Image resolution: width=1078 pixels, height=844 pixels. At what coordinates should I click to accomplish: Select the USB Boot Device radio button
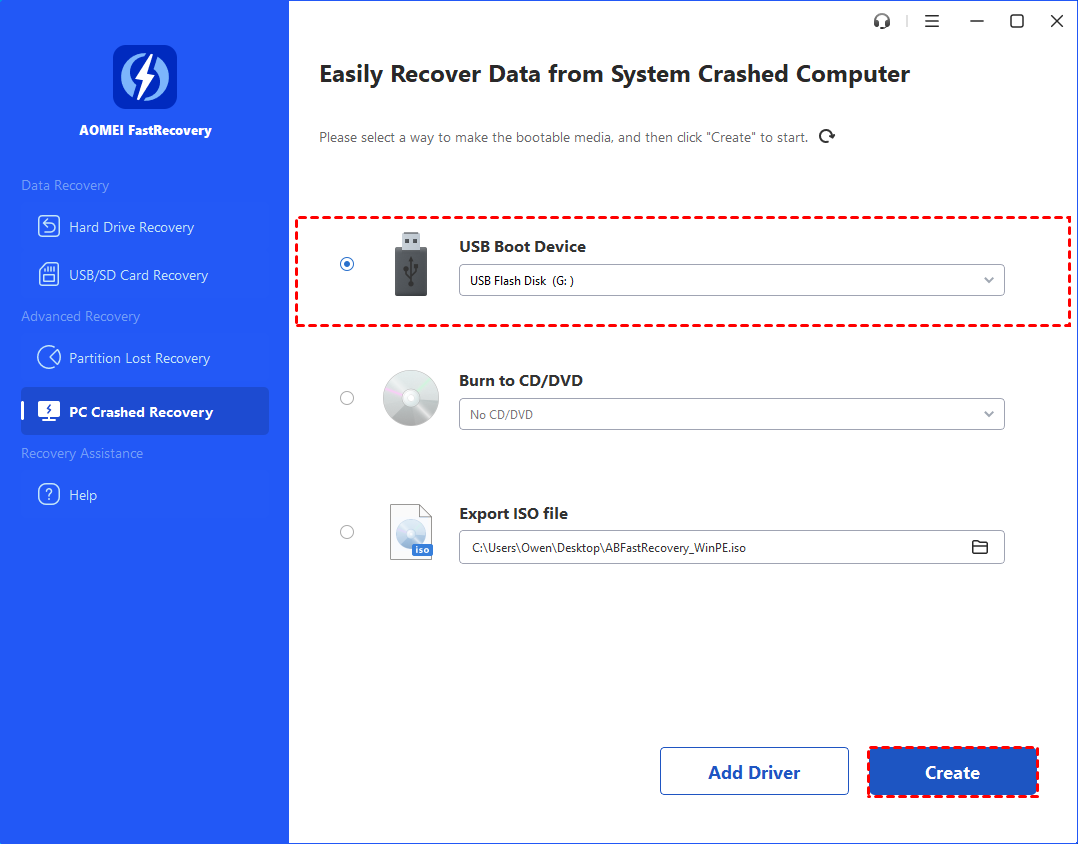click(347, 264)
